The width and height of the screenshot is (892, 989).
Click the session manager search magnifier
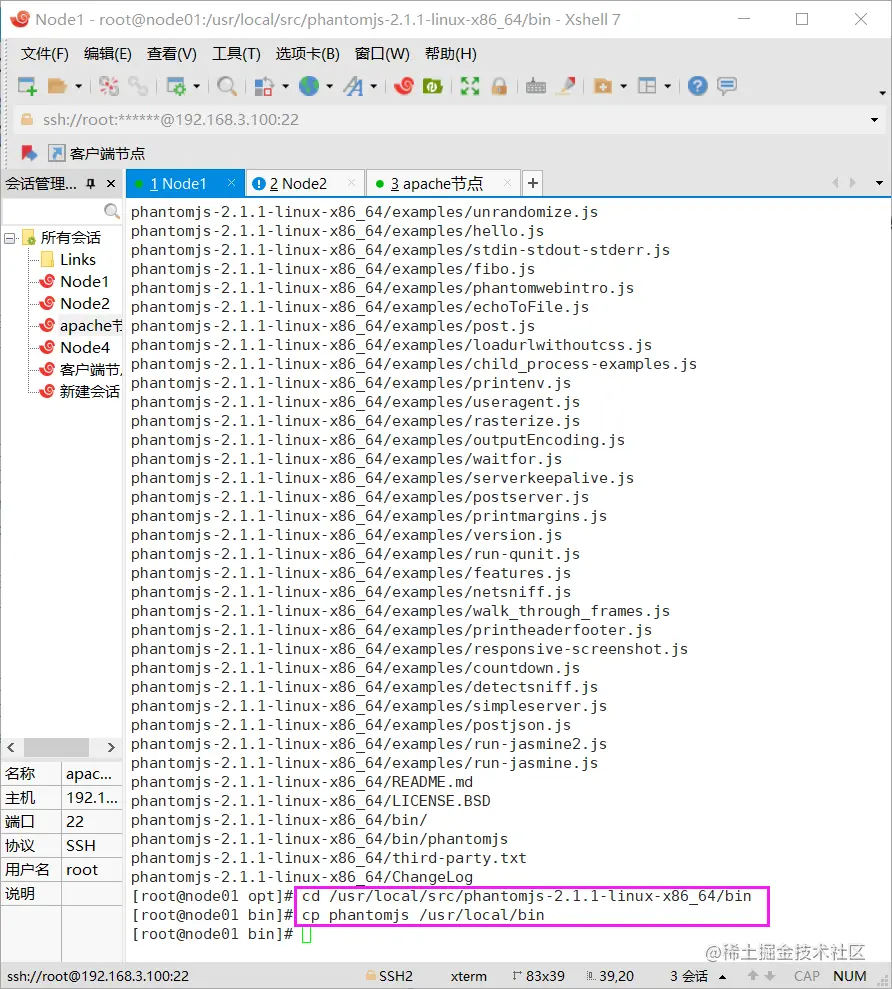(x=112, y=211)
